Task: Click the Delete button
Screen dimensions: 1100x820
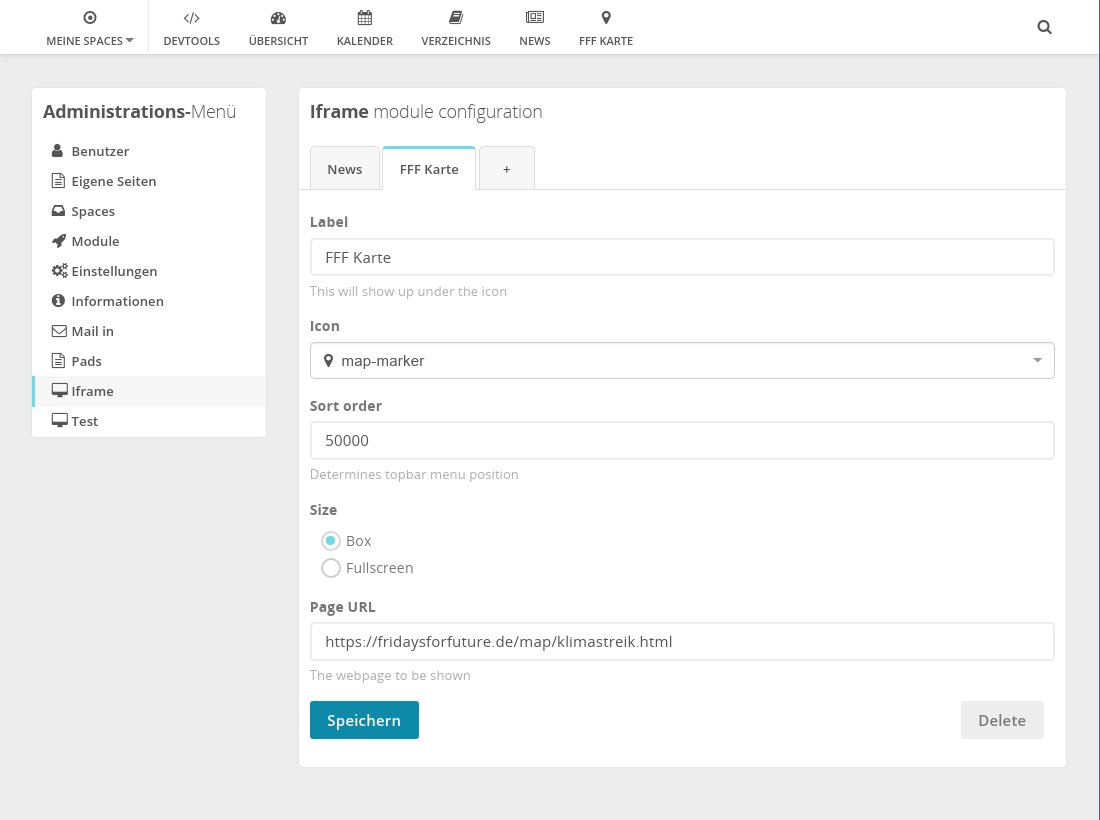Action: coord(1002,720)
